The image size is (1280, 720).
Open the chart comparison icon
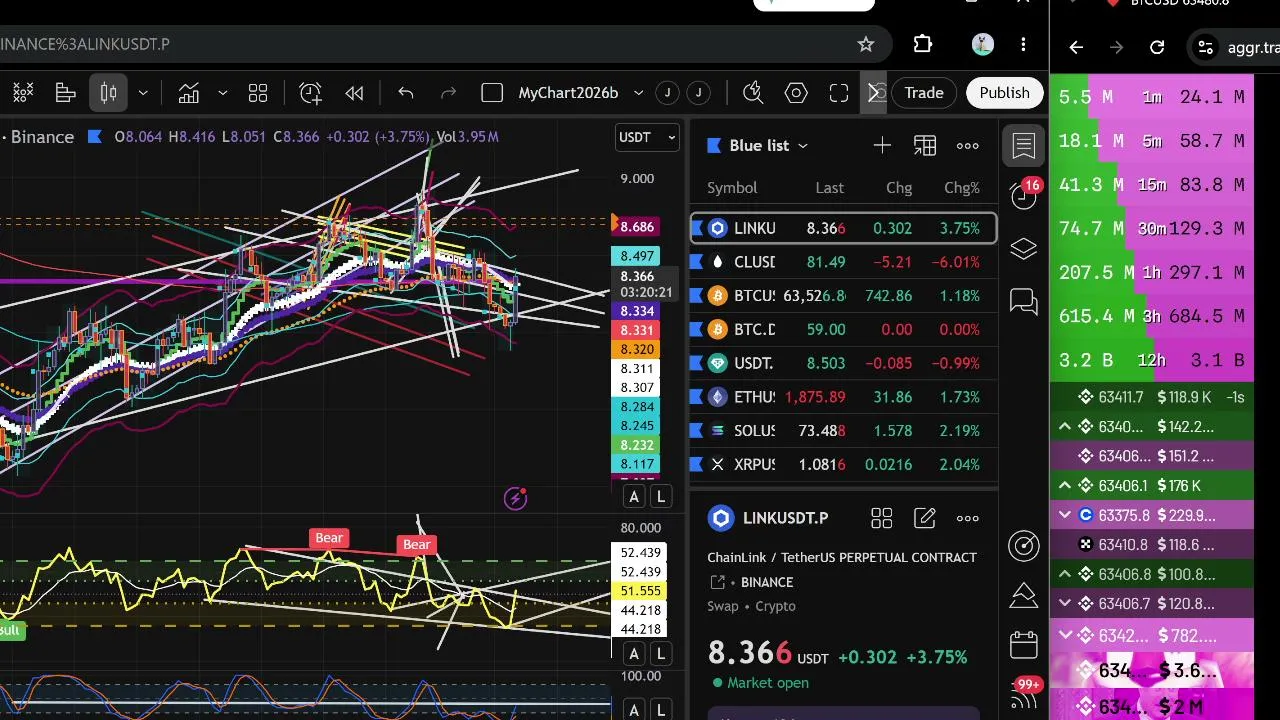pyautogui.click(x=189, y=93)
